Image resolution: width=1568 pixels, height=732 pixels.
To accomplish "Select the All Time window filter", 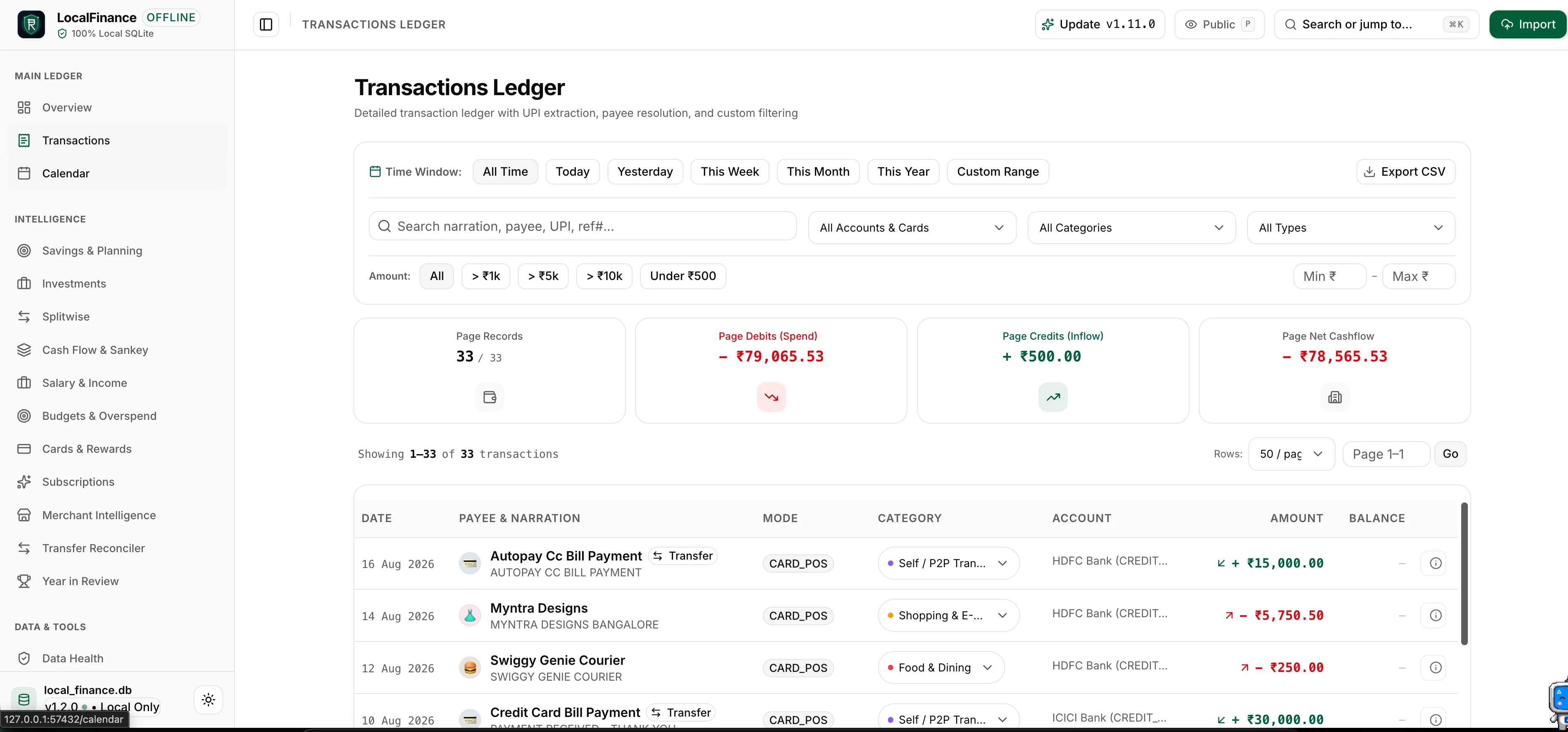I will pos(505,172).
